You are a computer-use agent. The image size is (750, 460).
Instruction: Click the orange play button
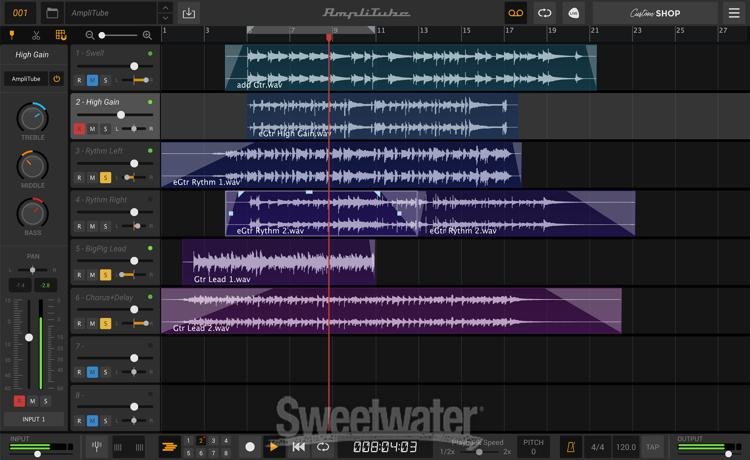[x=273, y=447]
